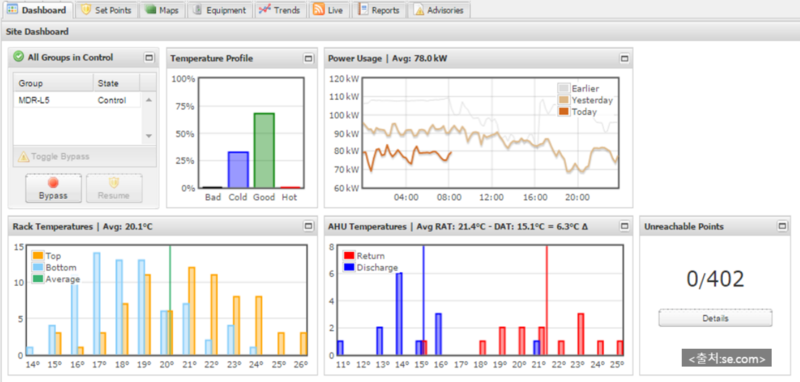Click the Set Points shield icon
This screenshot has height=382, width=800.
pyautogui.click(x=86, y=10)
